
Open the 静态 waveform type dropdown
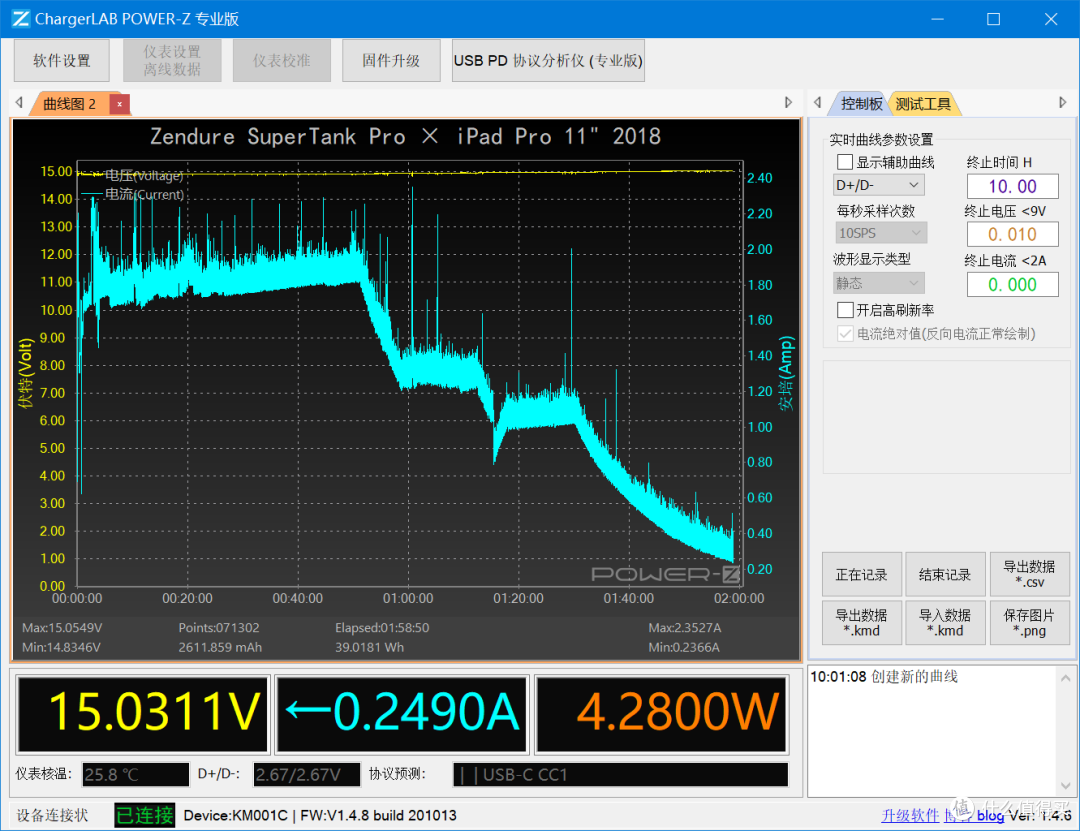click(x=879, y=283)
